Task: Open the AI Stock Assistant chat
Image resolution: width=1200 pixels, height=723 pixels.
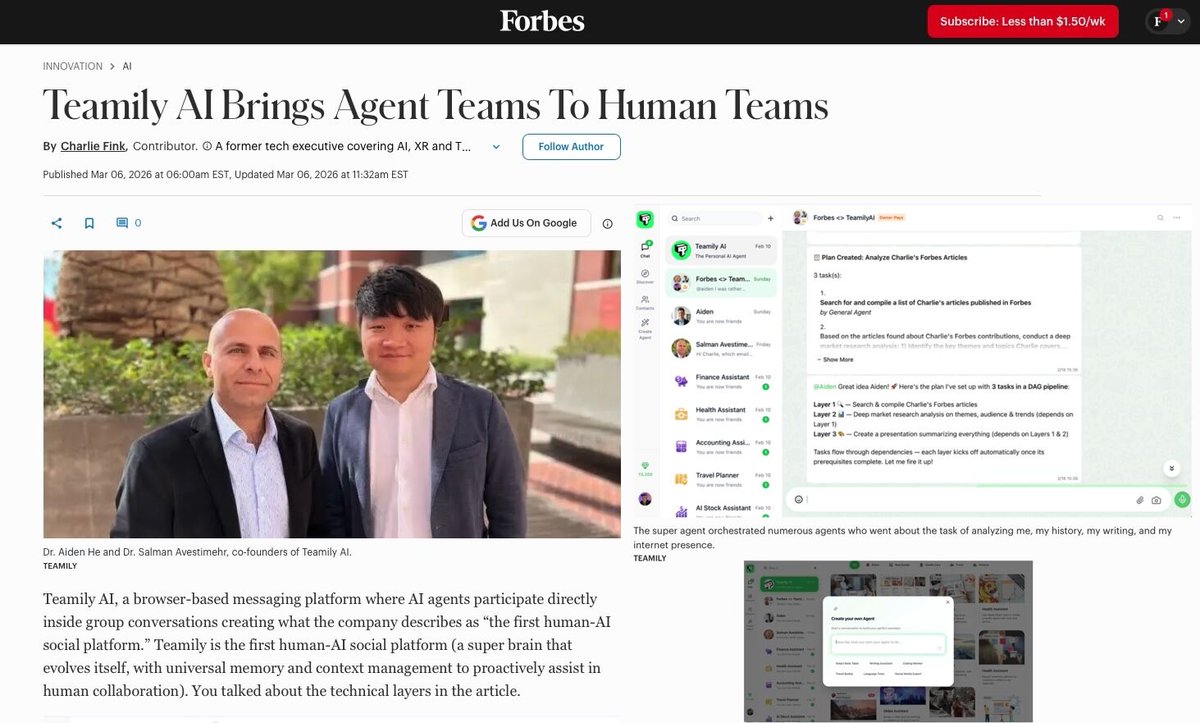Action: 722,511
